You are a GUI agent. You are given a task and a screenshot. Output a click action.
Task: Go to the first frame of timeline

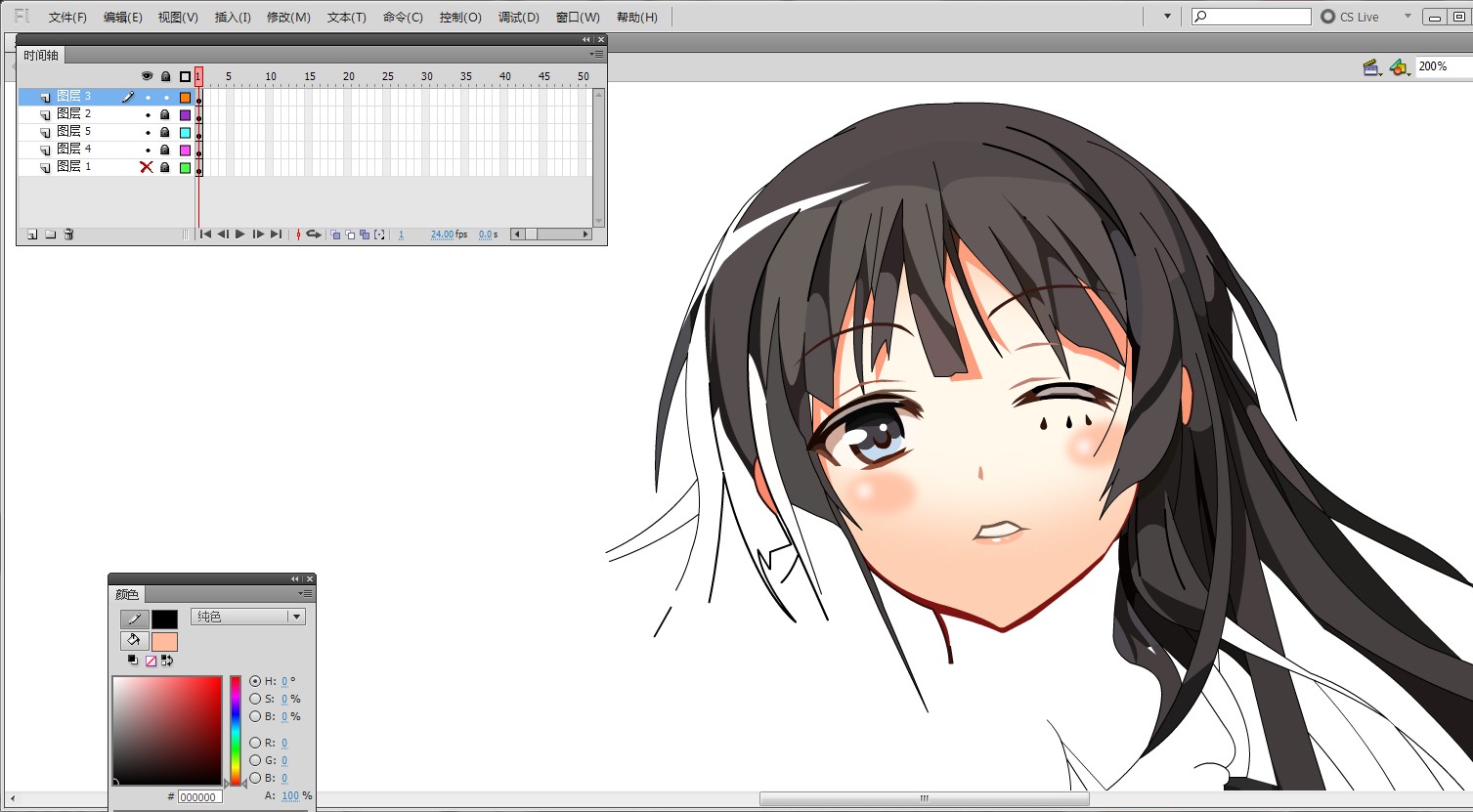[205, 235]
